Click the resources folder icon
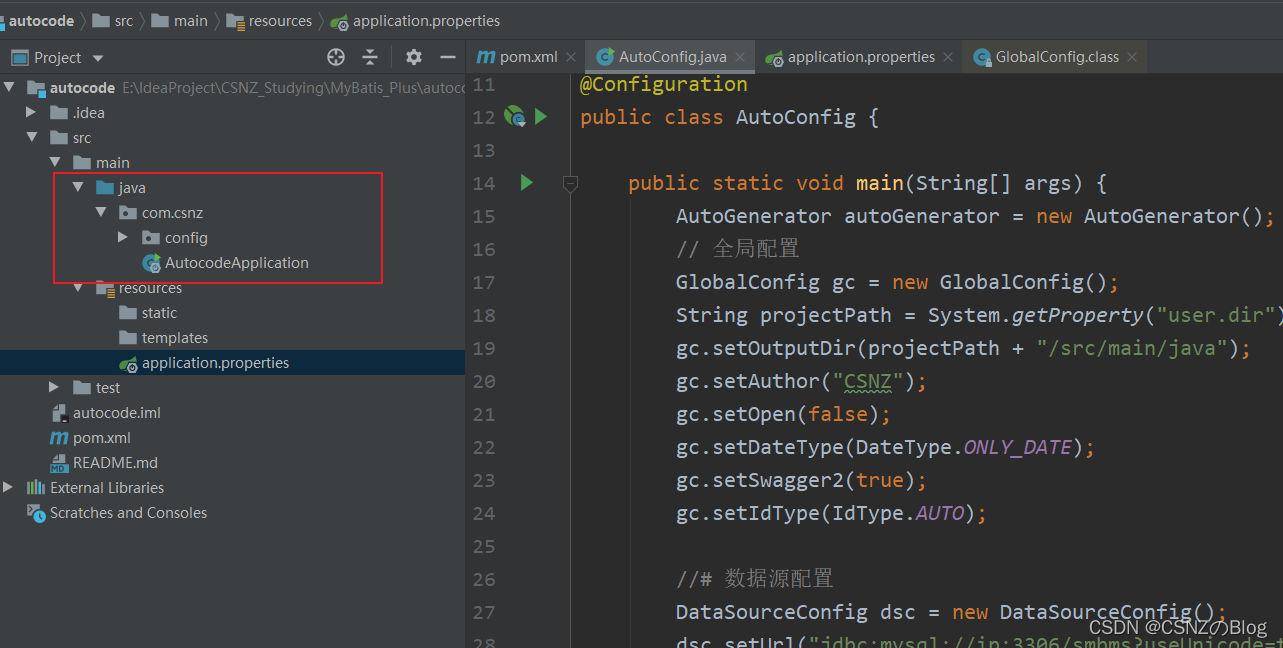 (x=105, y=288)
